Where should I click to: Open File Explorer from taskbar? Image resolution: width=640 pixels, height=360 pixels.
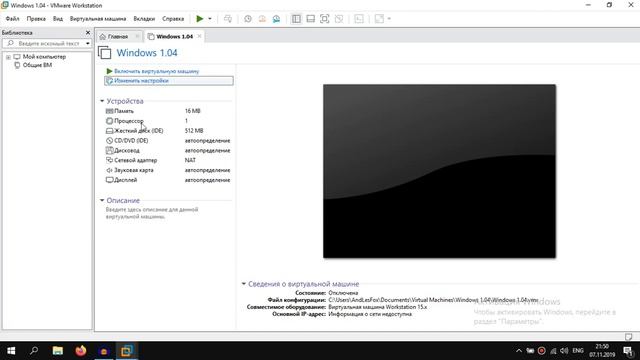(x=58, y=351)
